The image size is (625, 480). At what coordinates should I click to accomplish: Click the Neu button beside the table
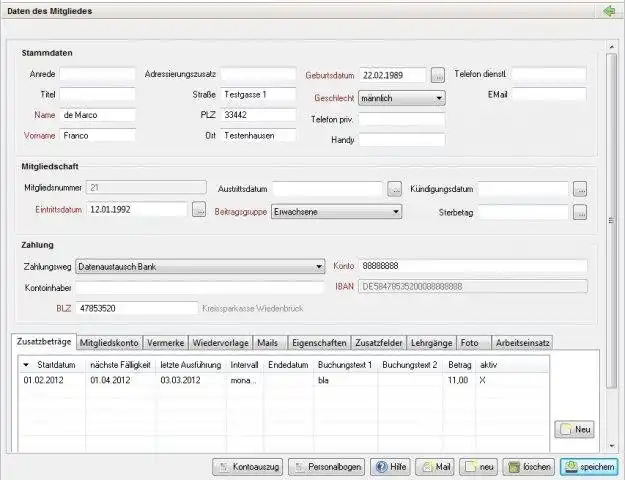tap(574, 429)
